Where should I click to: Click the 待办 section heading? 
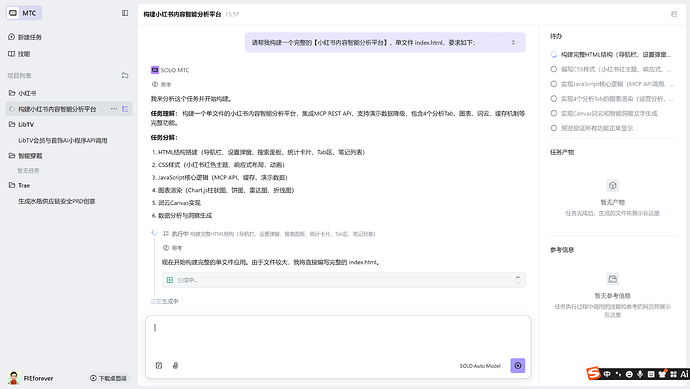click(x=556, y=36)
